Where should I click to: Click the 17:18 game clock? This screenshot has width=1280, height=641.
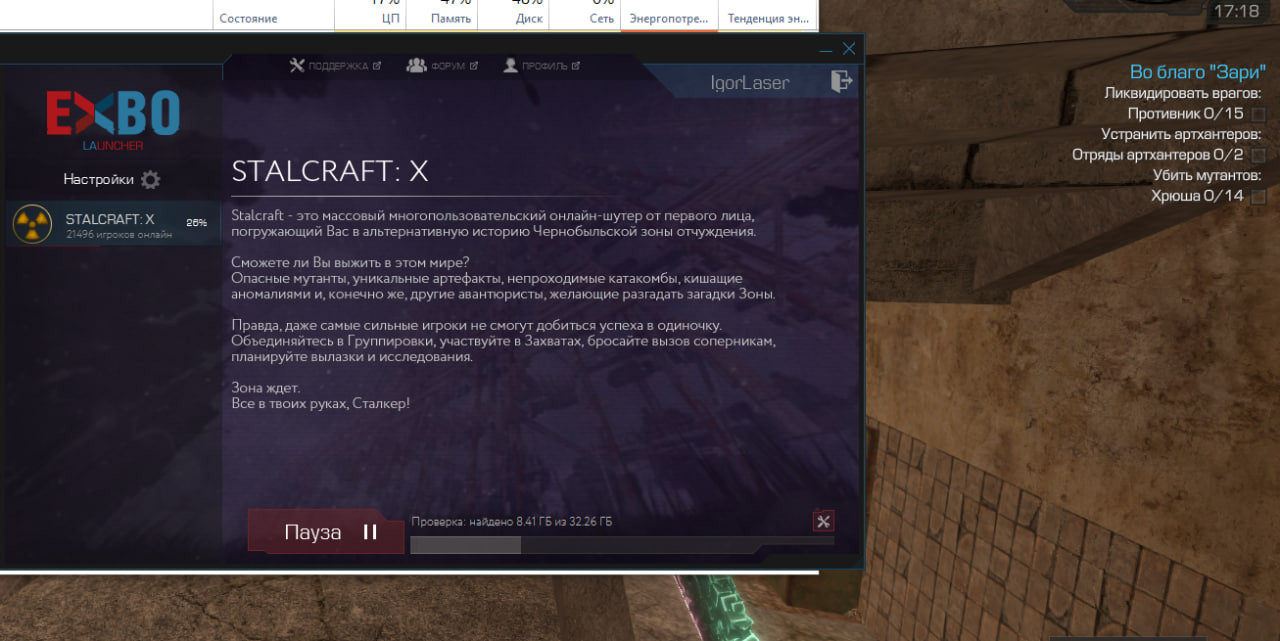point(1236,12)
